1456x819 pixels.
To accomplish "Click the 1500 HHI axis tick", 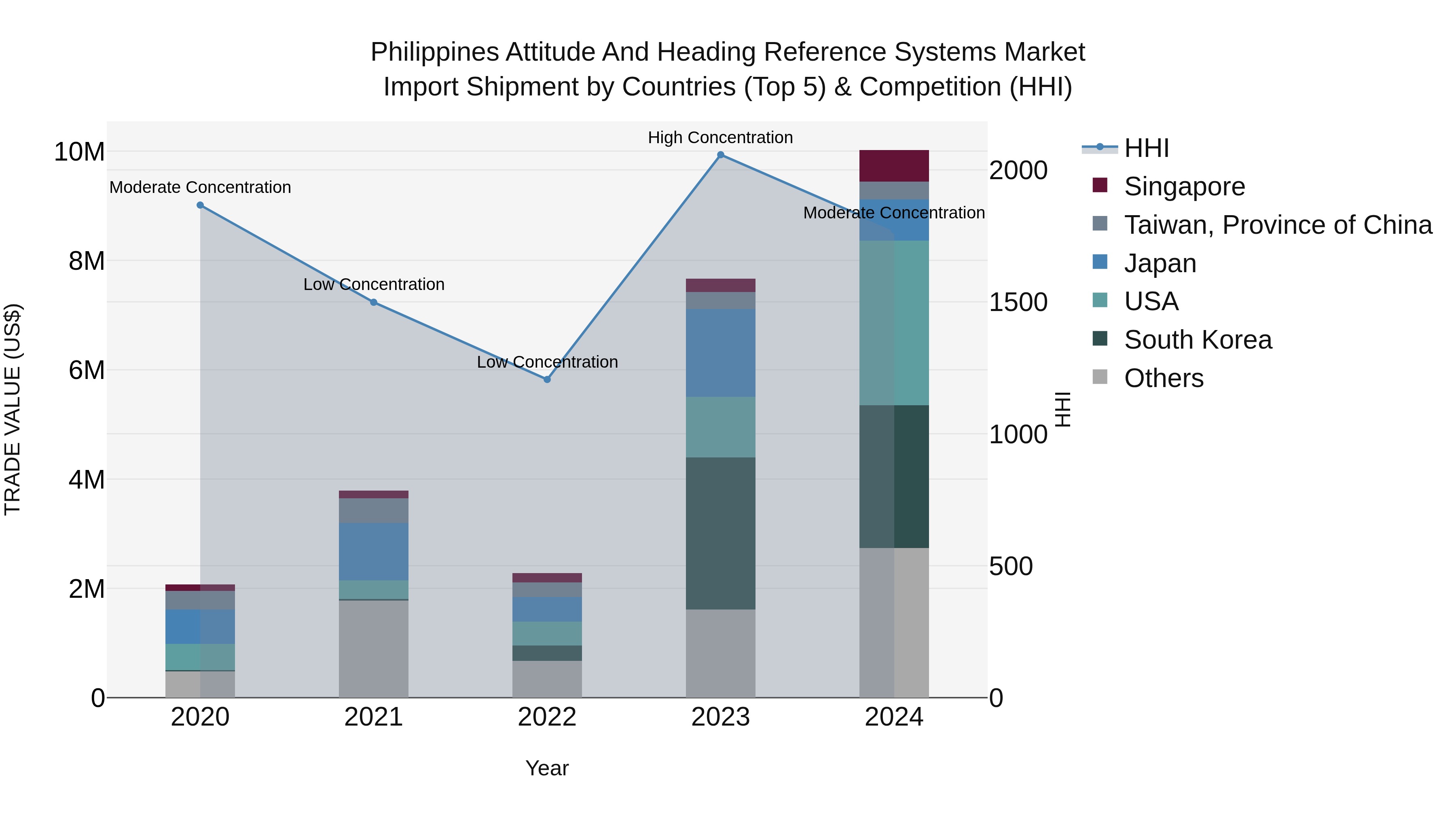I will click(1018, 302).
